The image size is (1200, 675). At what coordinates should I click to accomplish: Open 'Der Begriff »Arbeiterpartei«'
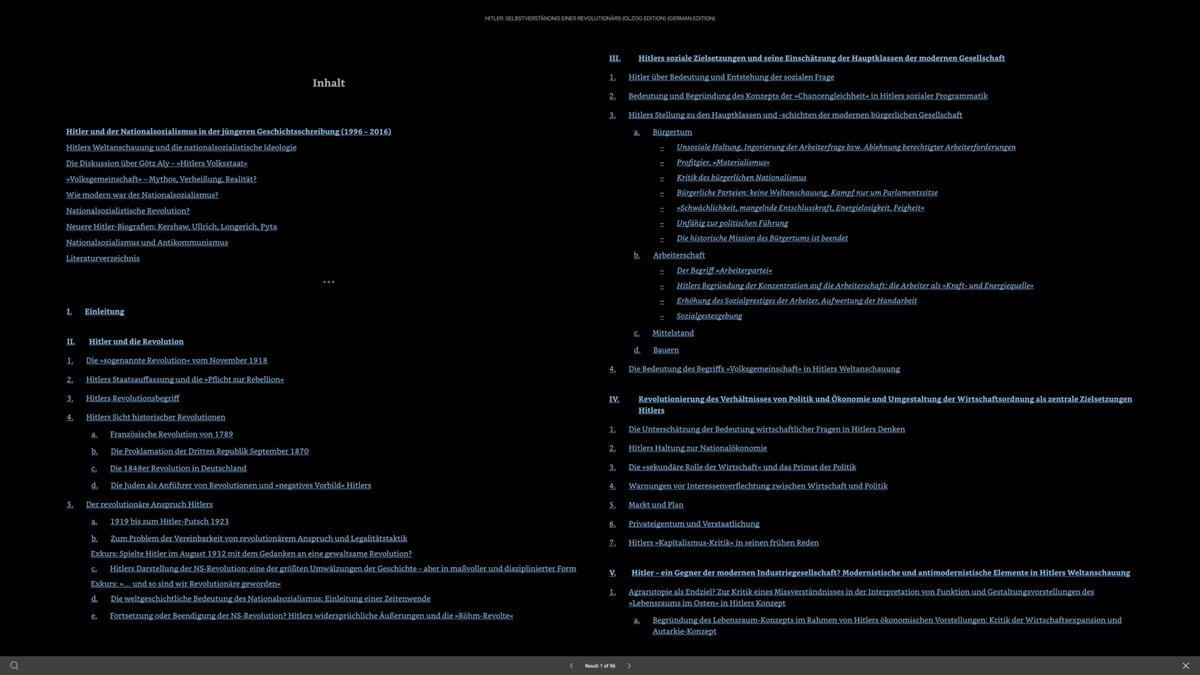pyautogui.click(x=724, y=270)
